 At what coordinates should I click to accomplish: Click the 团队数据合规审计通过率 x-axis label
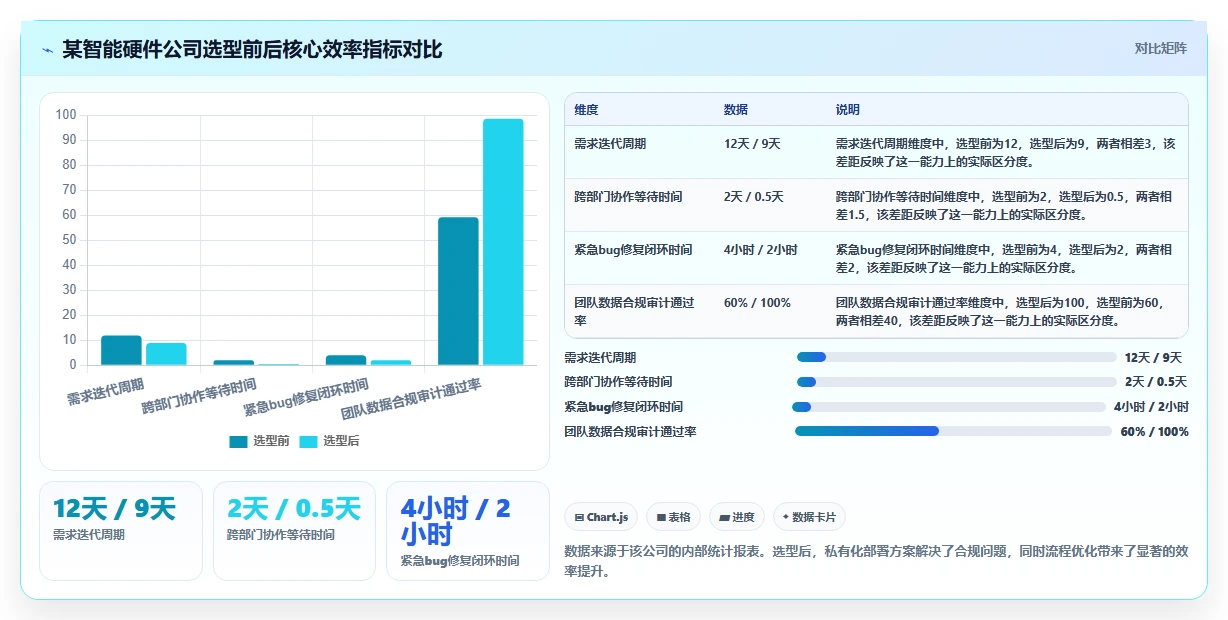coord(411,398)
